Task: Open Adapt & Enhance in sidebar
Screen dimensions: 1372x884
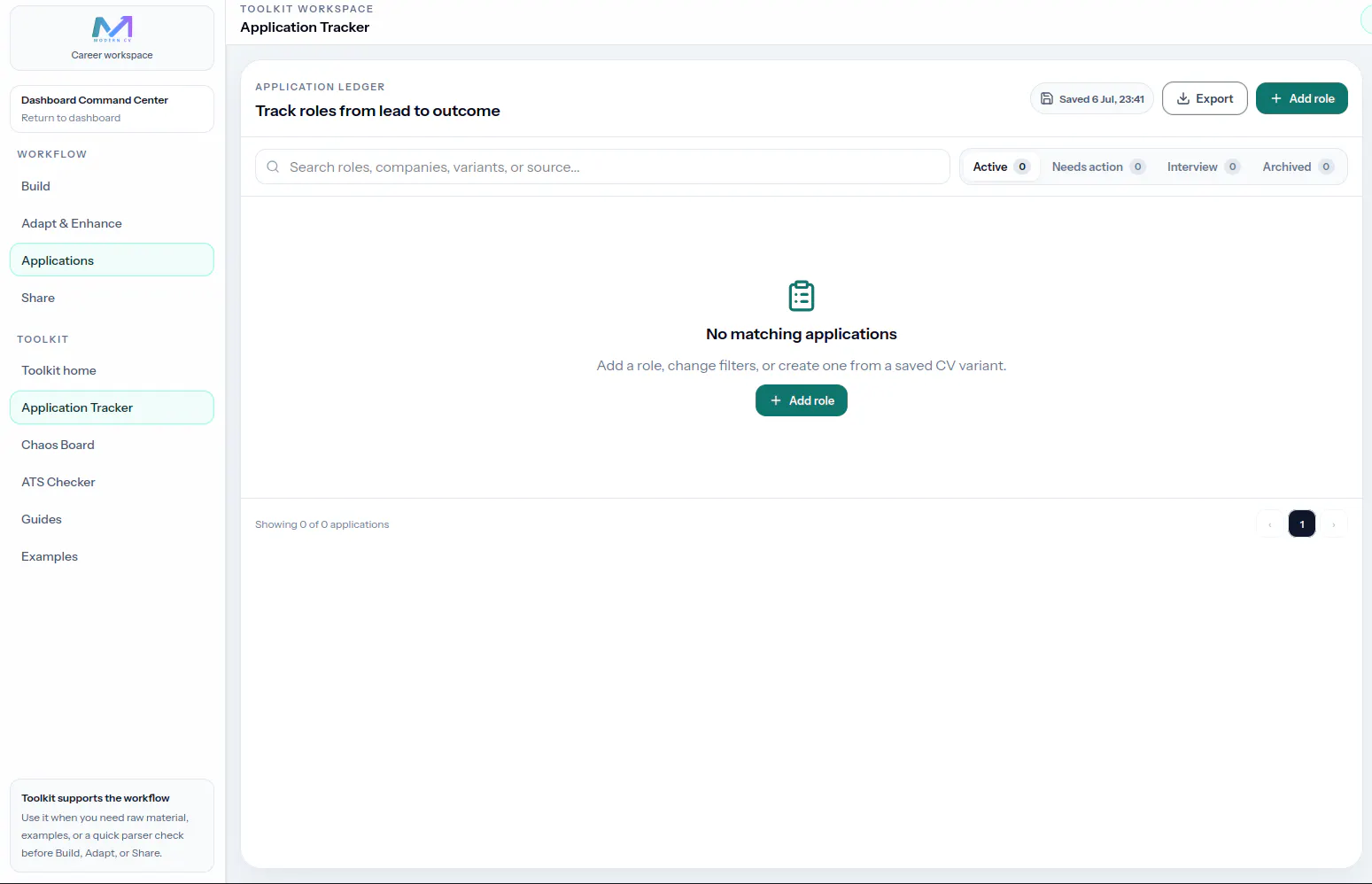Action: click(112, 223)
